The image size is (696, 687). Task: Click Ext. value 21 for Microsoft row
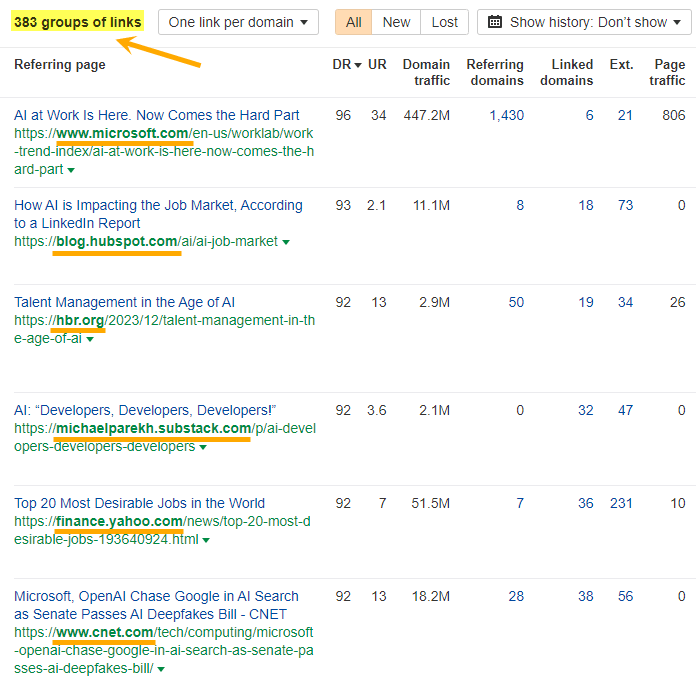(x=625, y=115)
